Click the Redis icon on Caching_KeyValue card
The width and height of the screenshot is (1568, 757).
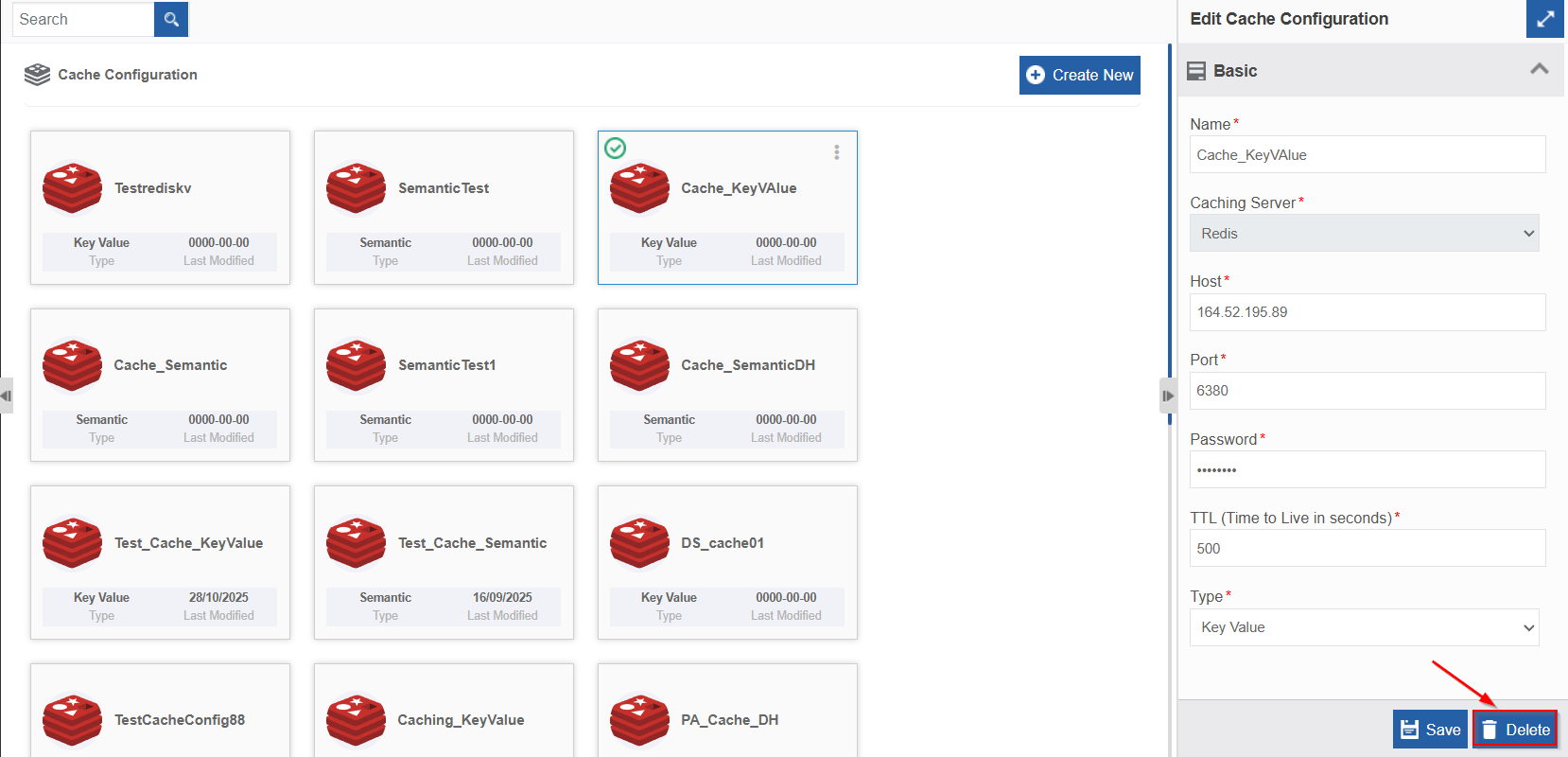click(x=356, y=720)
